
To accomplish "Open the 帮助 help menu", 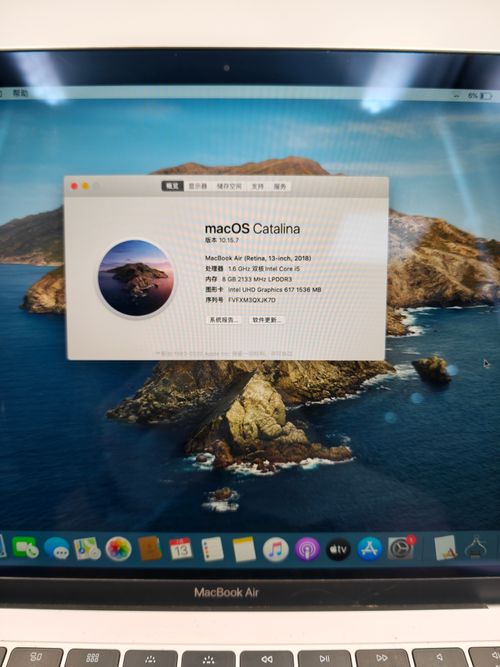I will (20, 93).
